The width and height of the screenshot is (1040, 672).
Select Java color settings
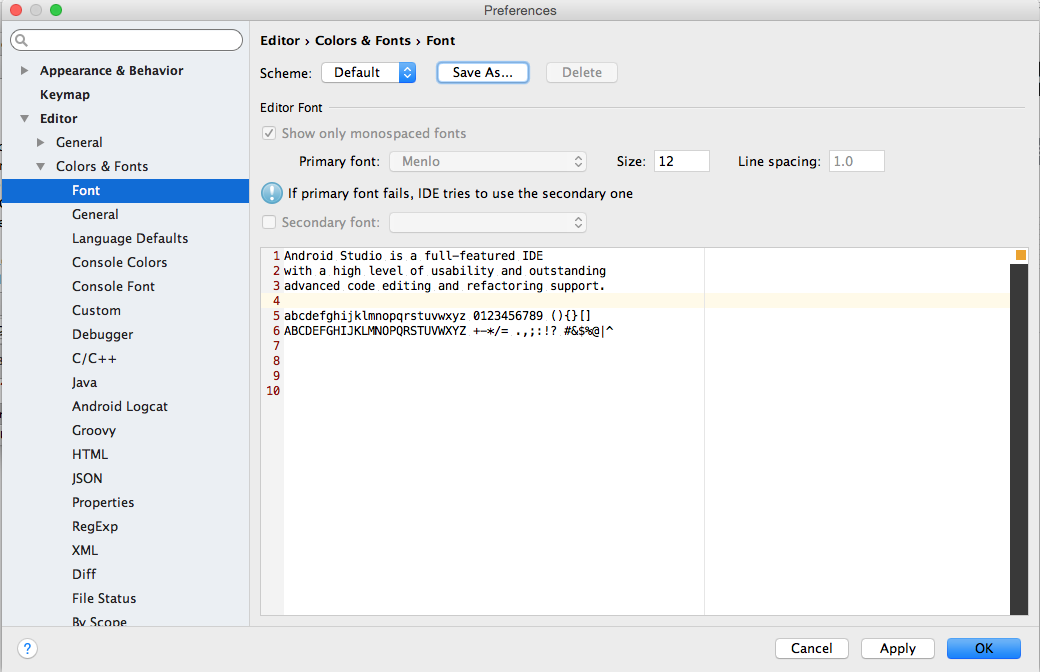(84, 382)
